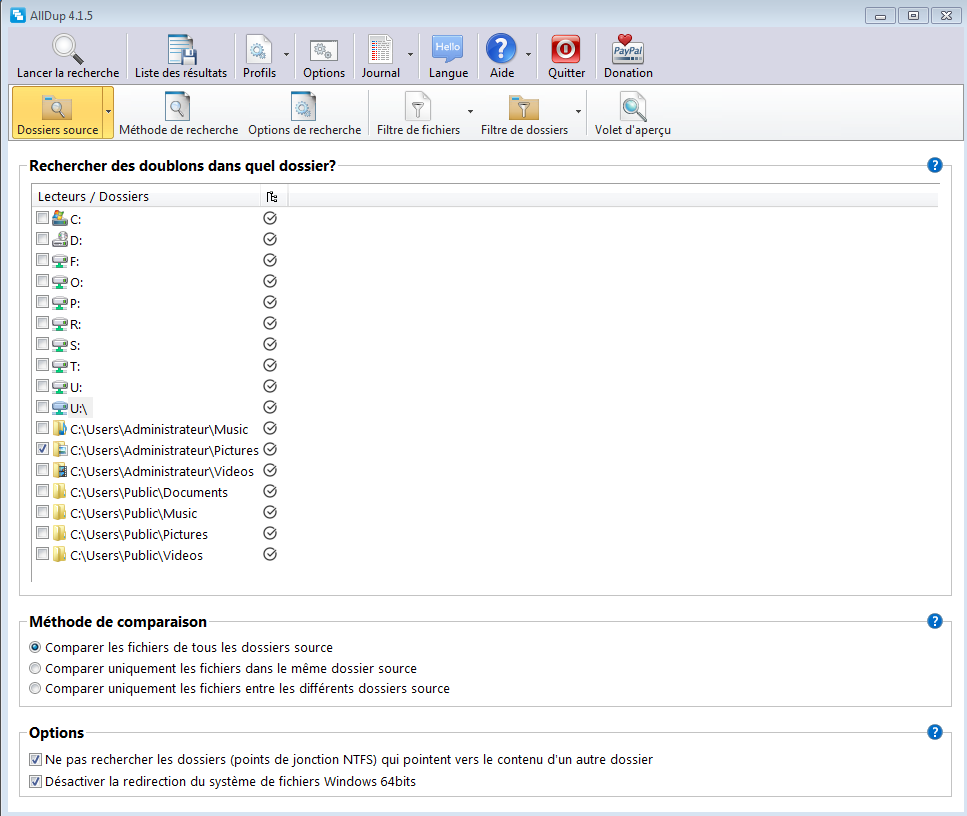Screen dimensions: 967x816
Task: Disable Windows 64bits redirection checkbox
Action: pos(36,782)
